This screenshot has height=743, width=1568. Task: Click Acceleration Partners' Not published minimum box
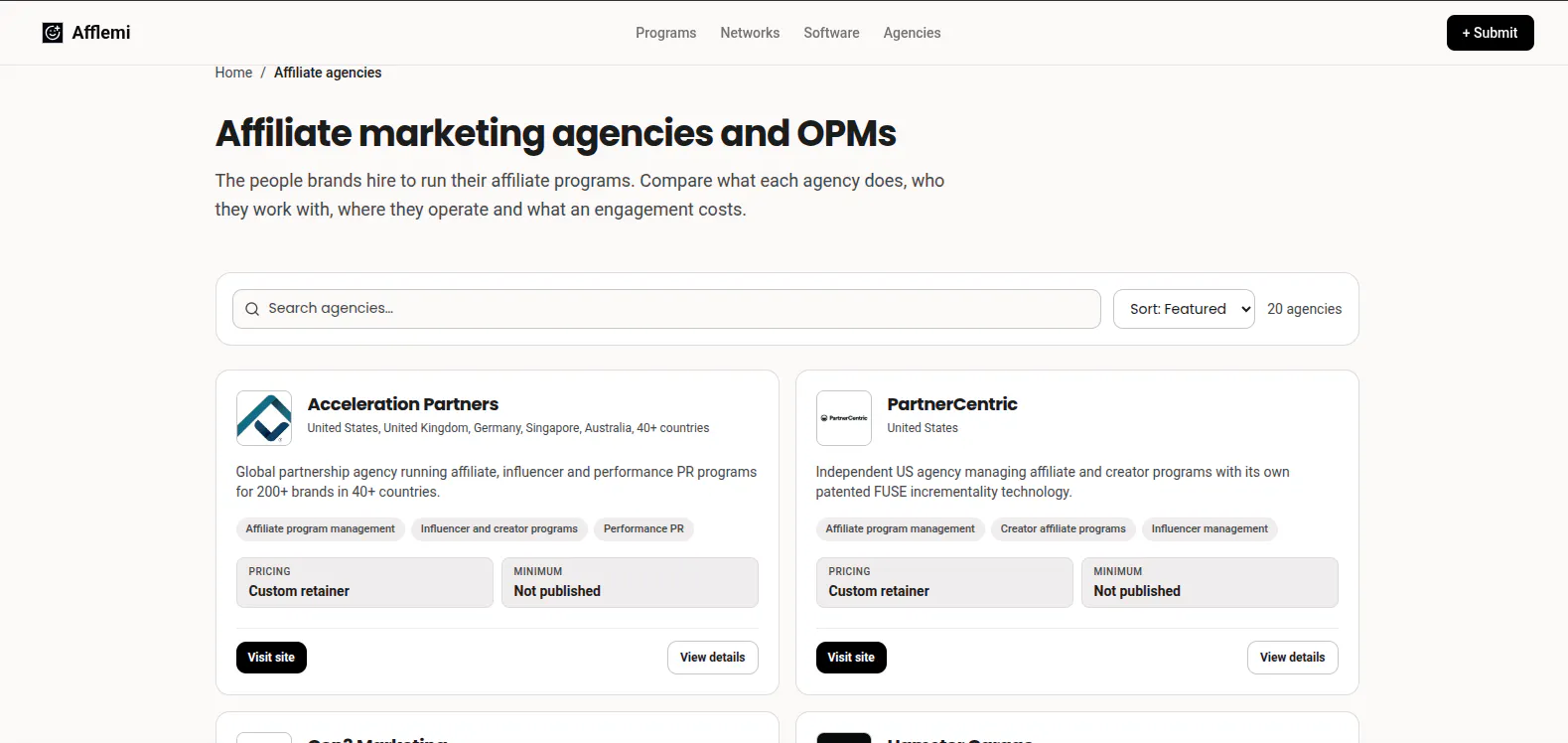630,582
